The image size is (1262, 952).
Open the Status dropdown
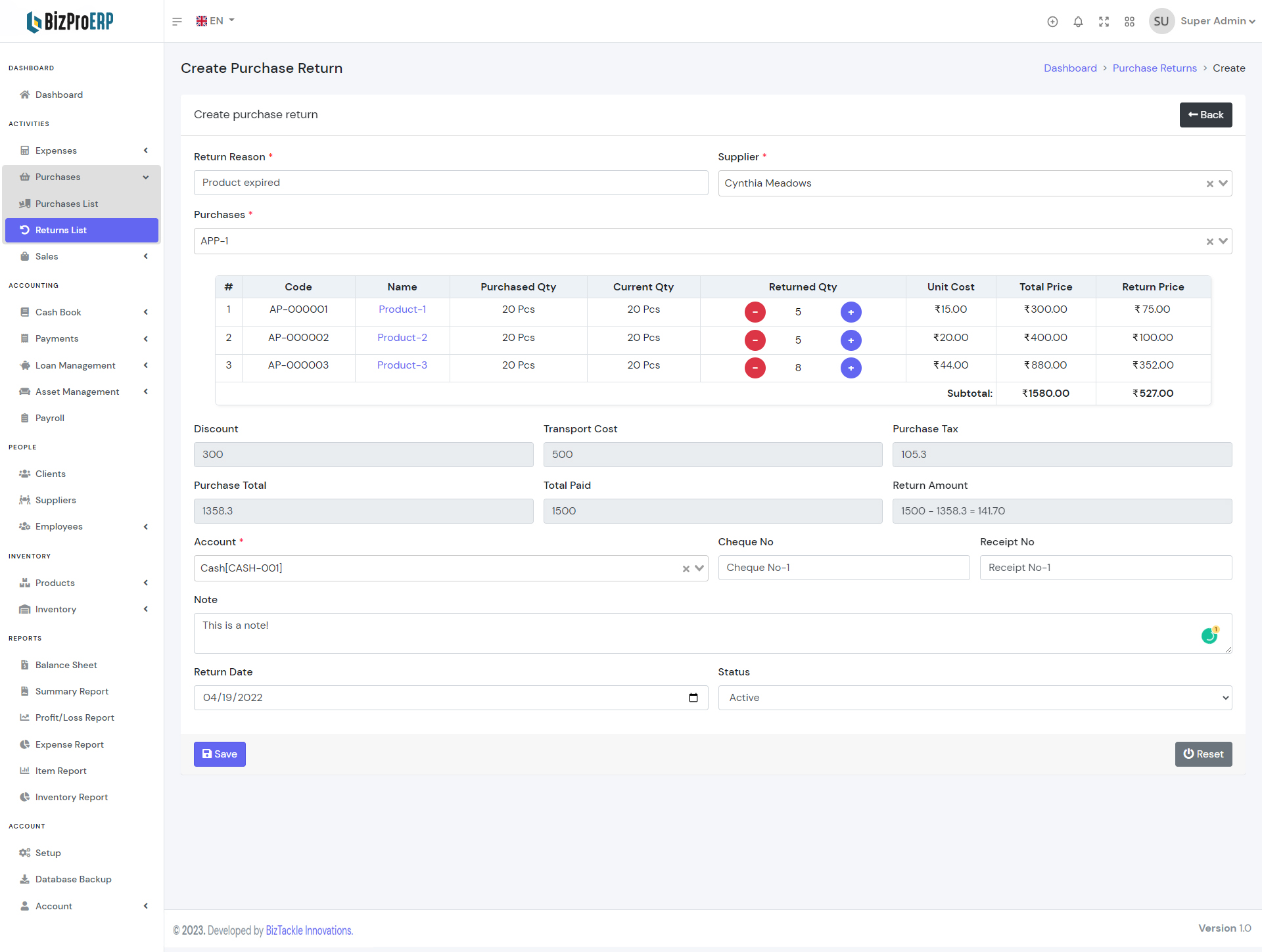coord(975,698)
